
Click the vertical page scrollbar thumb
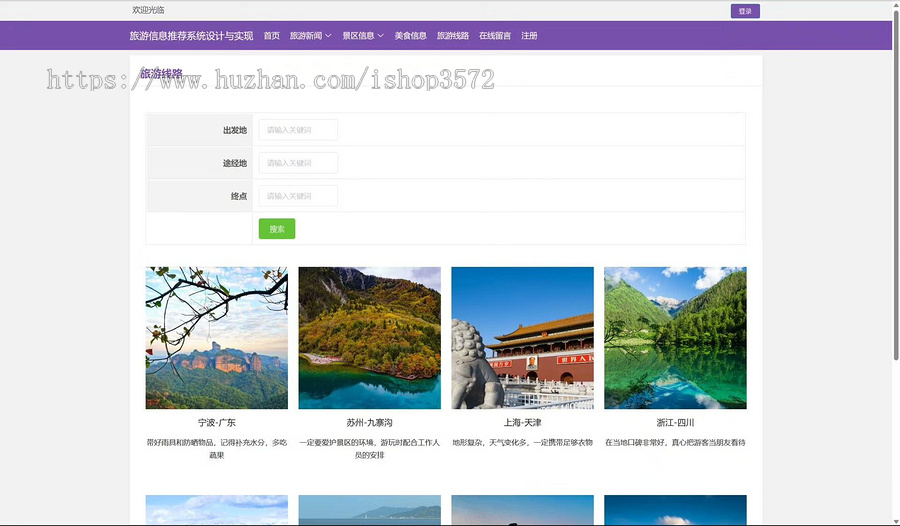[x=896, y=184]
